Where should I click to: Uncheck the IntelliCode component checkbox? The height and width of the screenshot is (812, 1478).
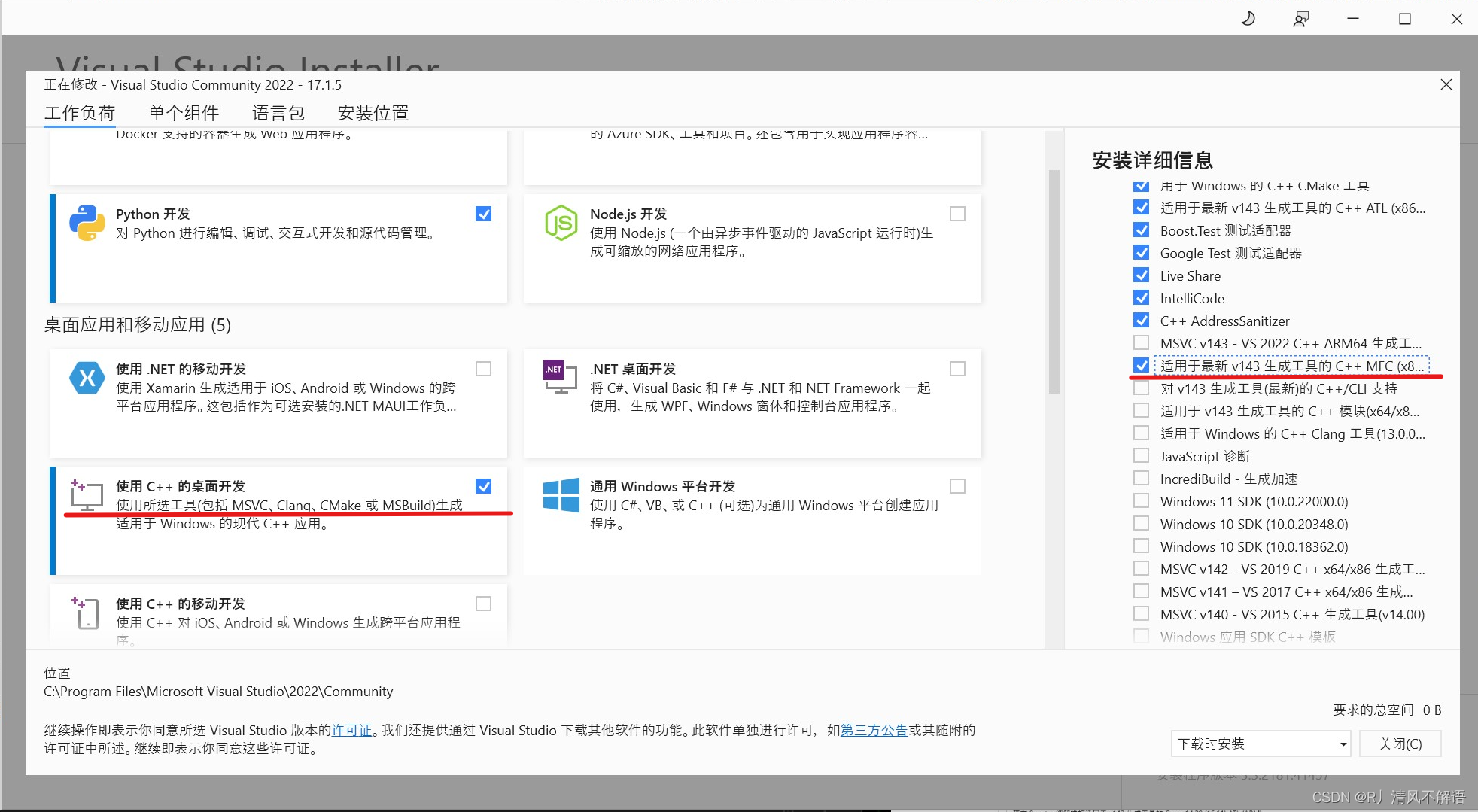1142,297
